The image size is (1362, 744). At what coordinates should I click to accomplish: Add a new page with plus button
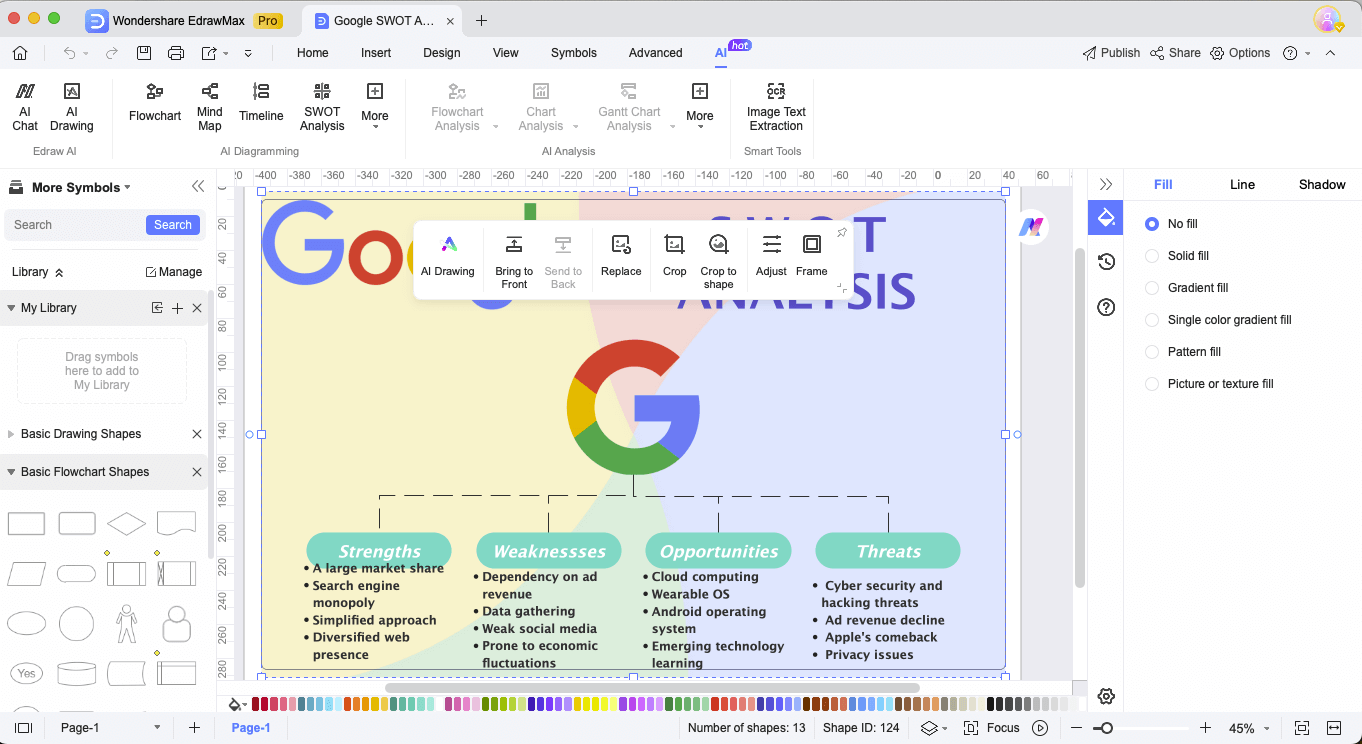click(194, 728)
